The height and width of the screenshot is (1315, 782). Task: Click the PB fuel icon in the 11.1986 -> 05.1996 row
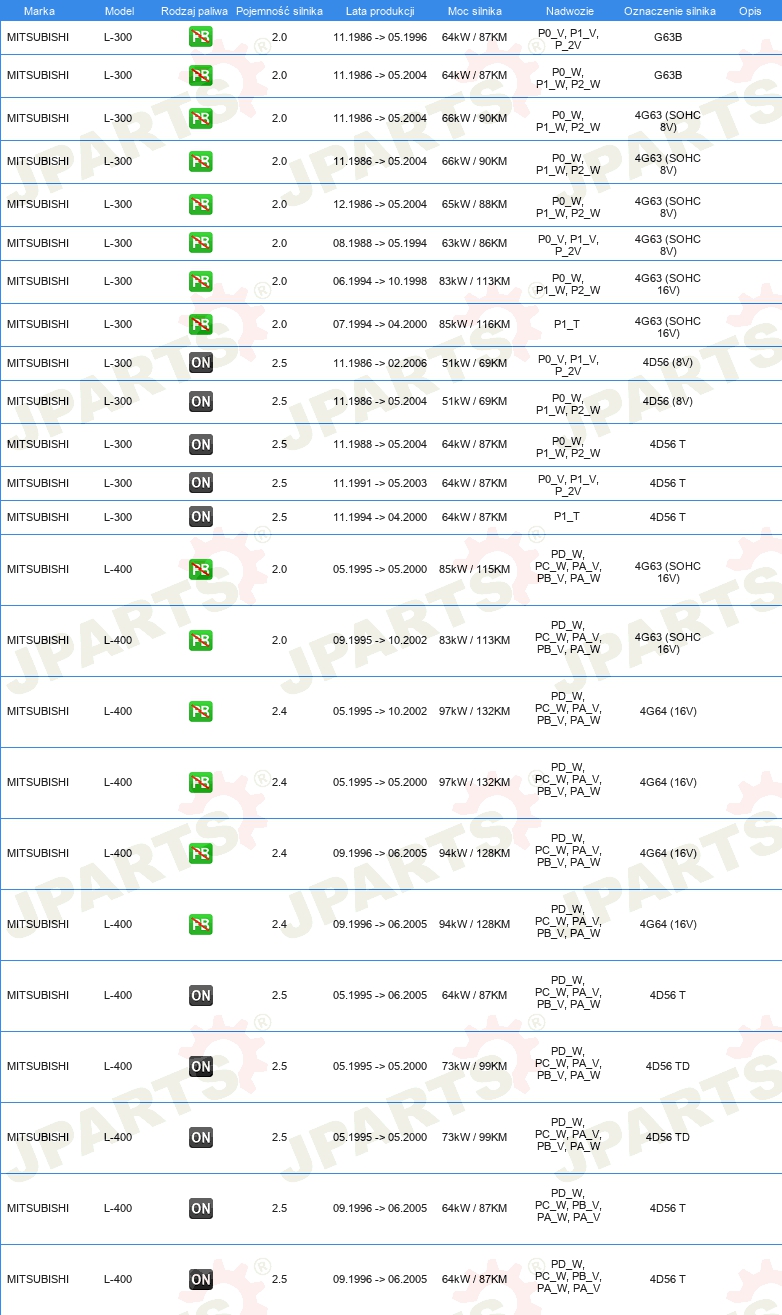coord(200,37)
